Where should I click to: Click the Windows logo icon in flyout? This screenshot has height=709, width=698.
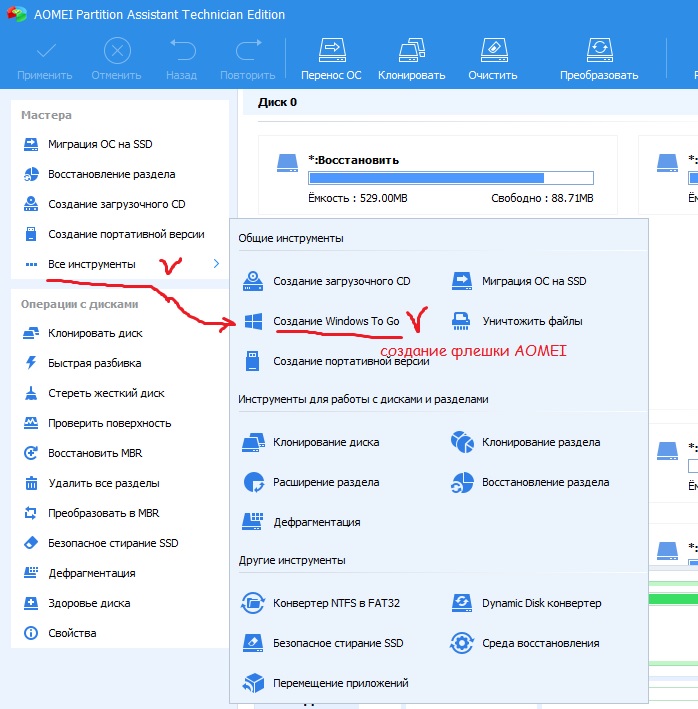(253, 321)
